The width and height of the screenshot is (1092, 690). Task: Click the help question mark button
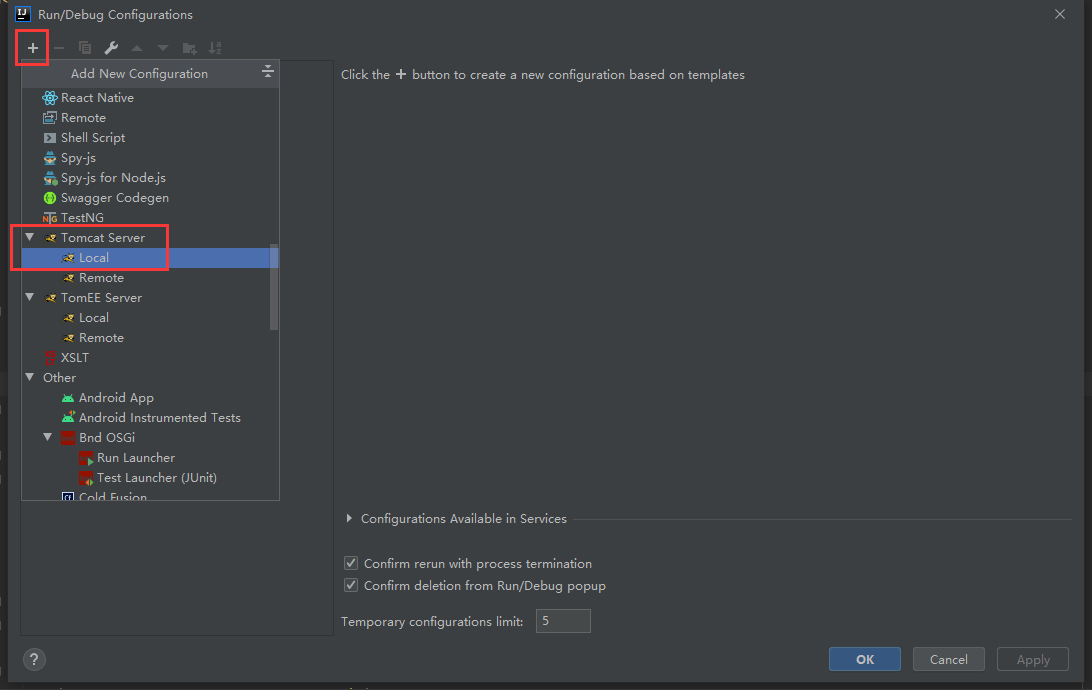click(33, 659)
